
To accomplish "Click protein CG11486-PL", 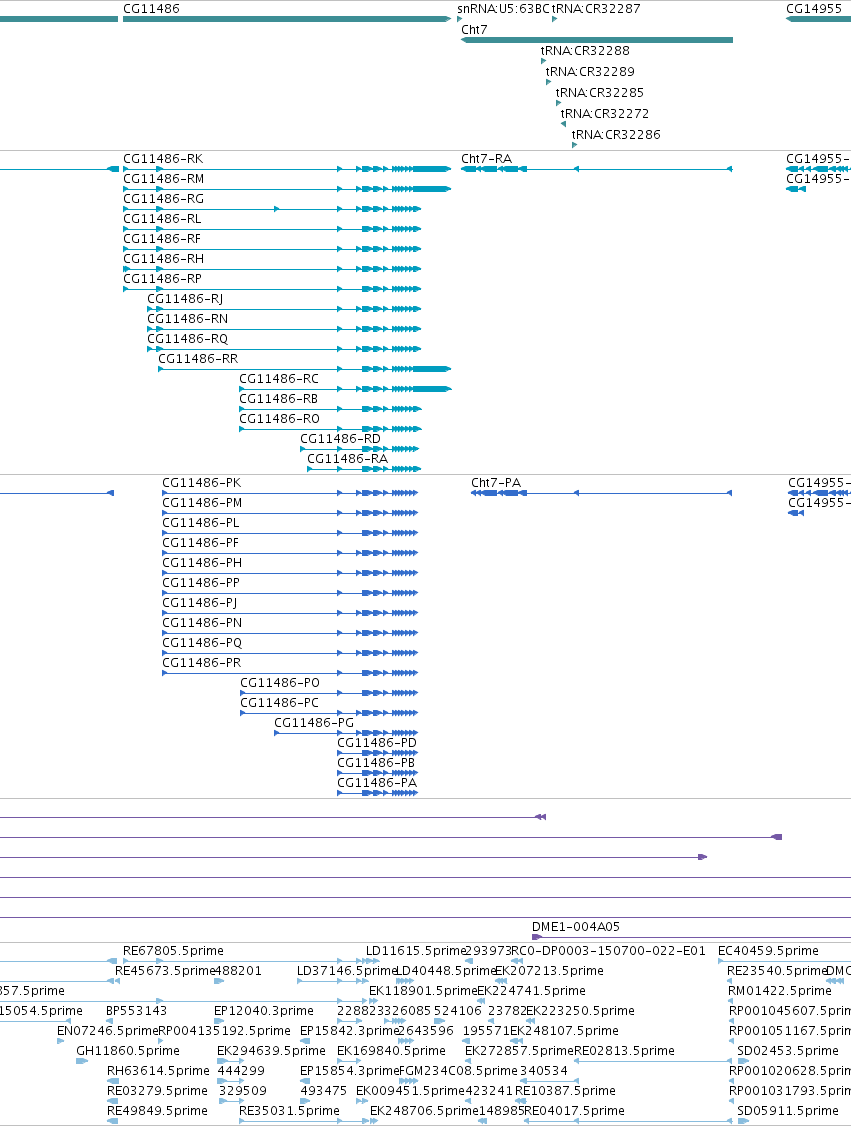I will pyautogui.click(x=201, y=523).
